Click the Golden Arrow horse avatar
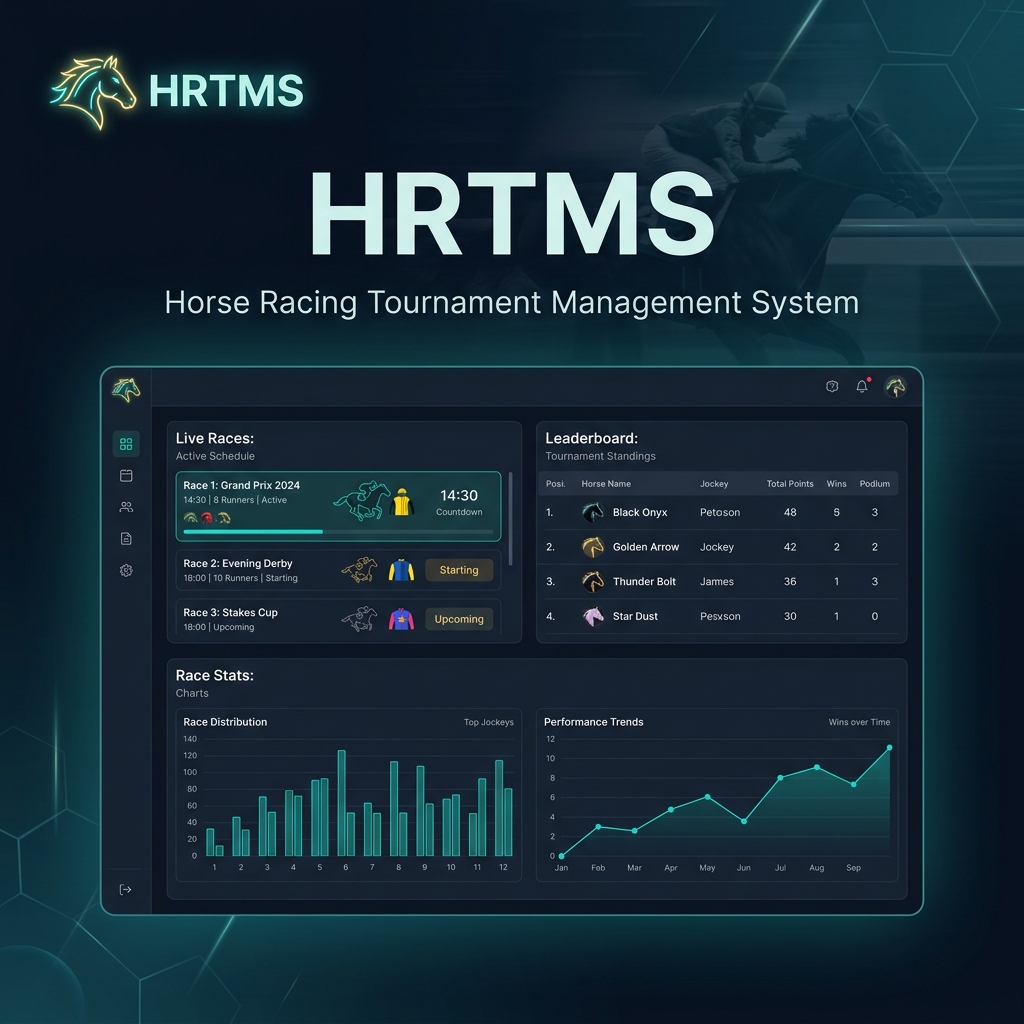Screen dimensions: 1024x1024 (593, 547)
